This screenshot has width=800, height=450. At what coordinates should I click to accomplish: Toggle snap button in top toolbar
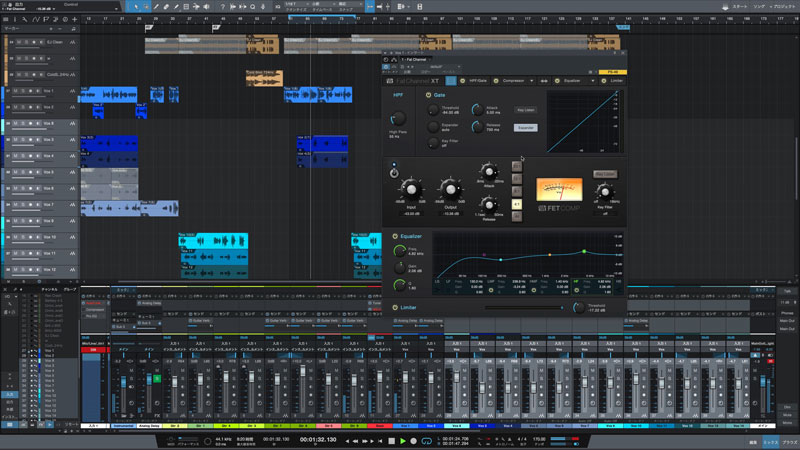point(370,7)
